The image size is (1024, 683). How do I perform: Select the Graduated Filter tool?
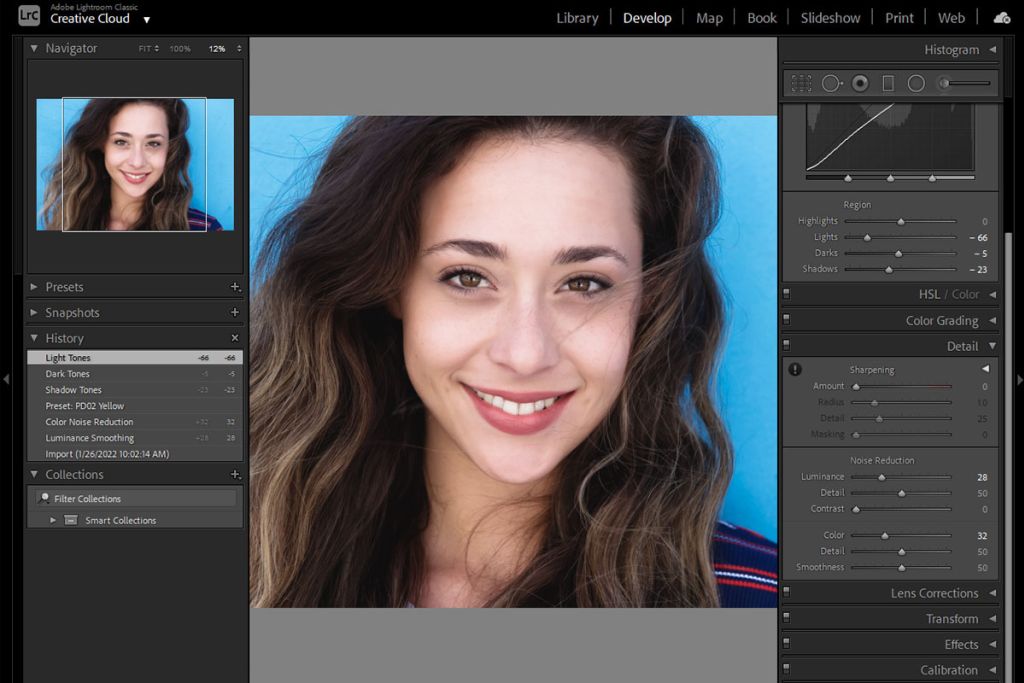pyautogui.click(x=888, y=83)
